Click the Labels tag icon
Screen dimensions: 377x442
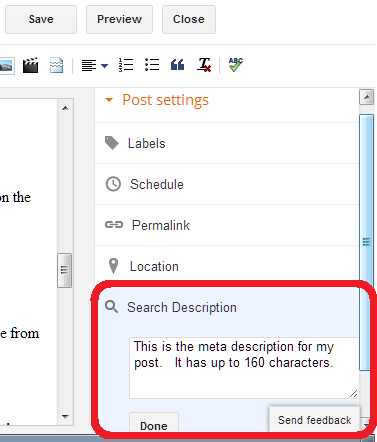pyautogui.click(x=112, y=143)
